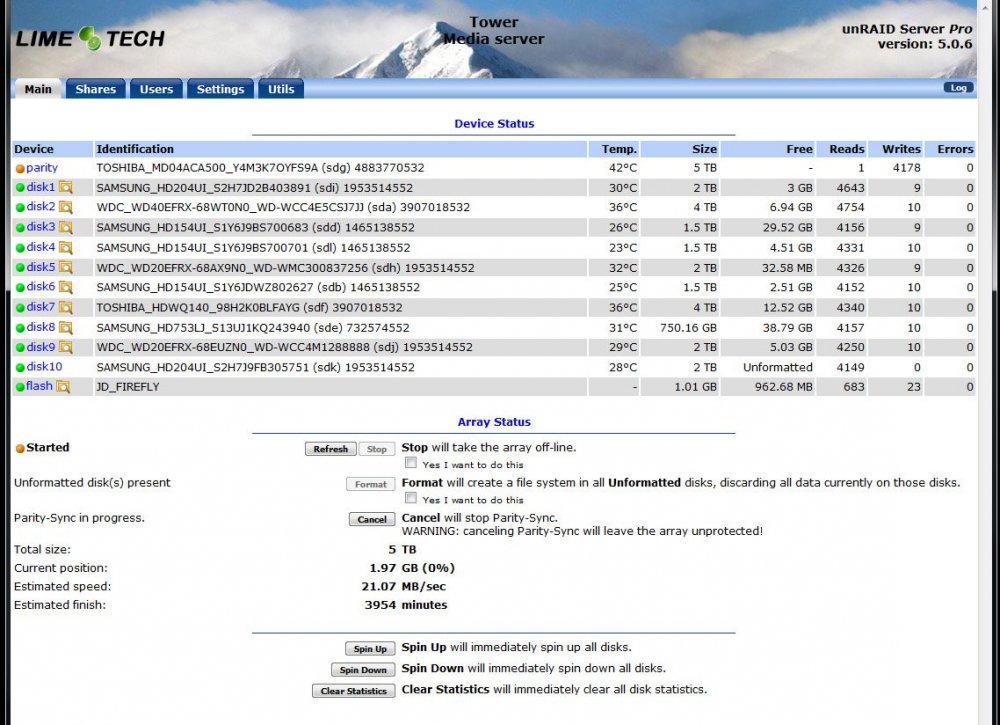Viewport: 1000px width, 725px height.
Task: Open the Log button
Action: (959, 88)
